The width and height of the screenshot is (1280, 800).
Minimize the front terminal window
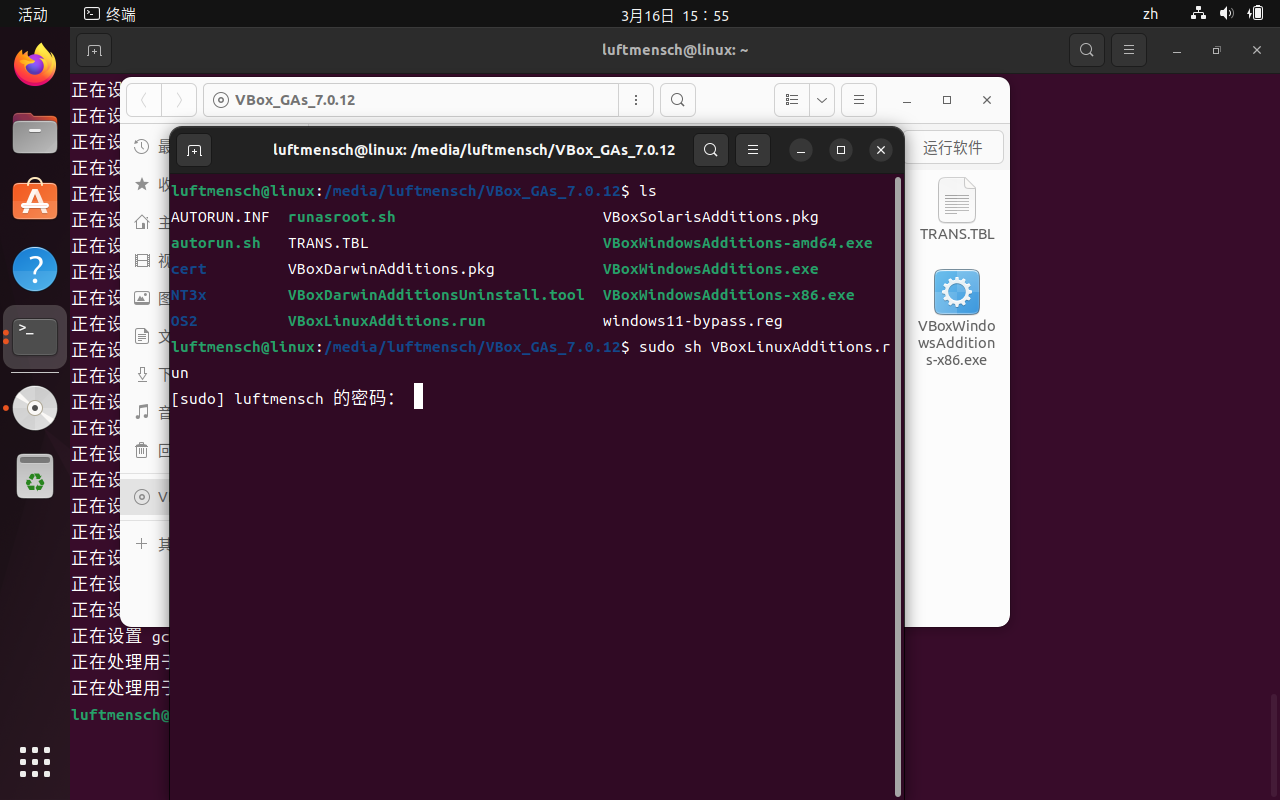point(801,150)
